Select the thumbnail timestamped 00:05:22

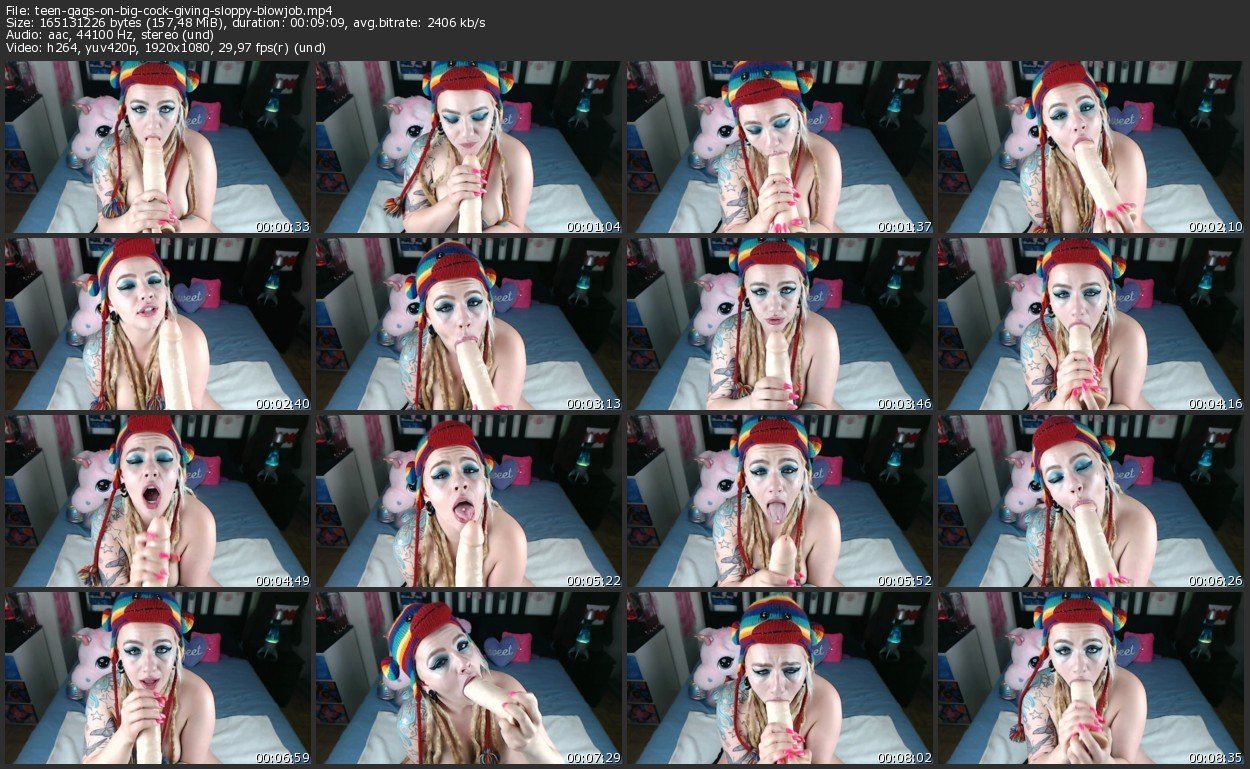[x=469, y=501]
